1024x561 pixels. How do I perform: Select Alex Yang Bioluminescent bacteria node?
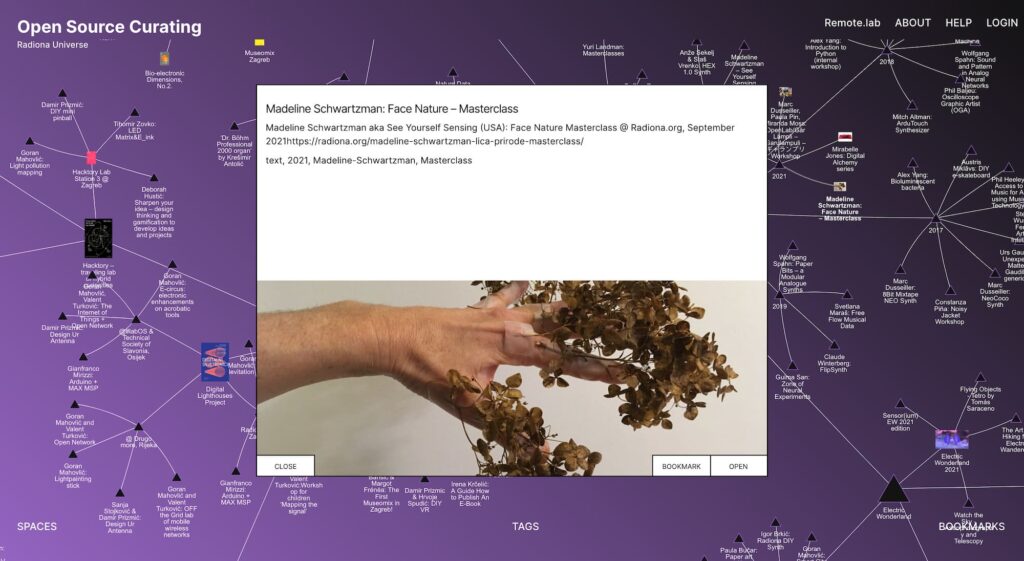click(912, 163)
